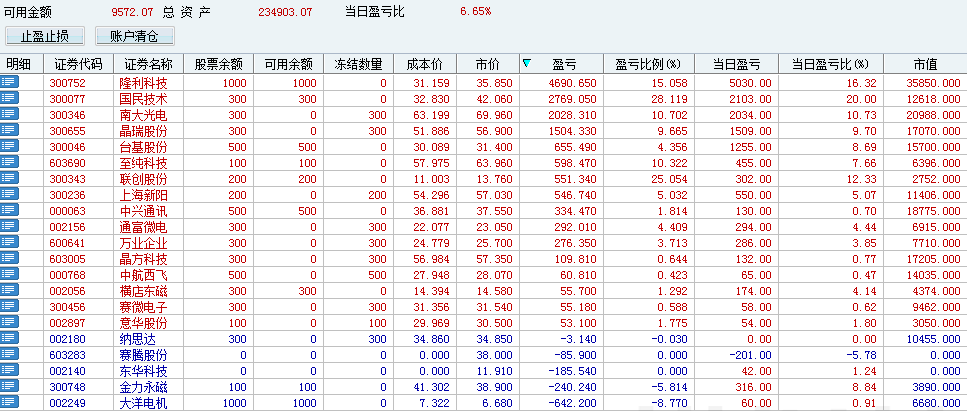Click the 账户清仓 button
Screen dimensions: 967x411
(x=134, y=36)
